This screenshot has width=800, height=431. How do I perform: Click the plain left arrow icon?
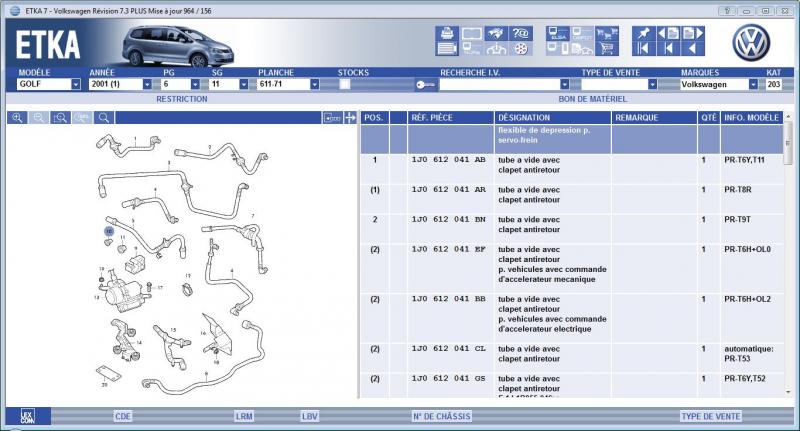coord(692,48)
